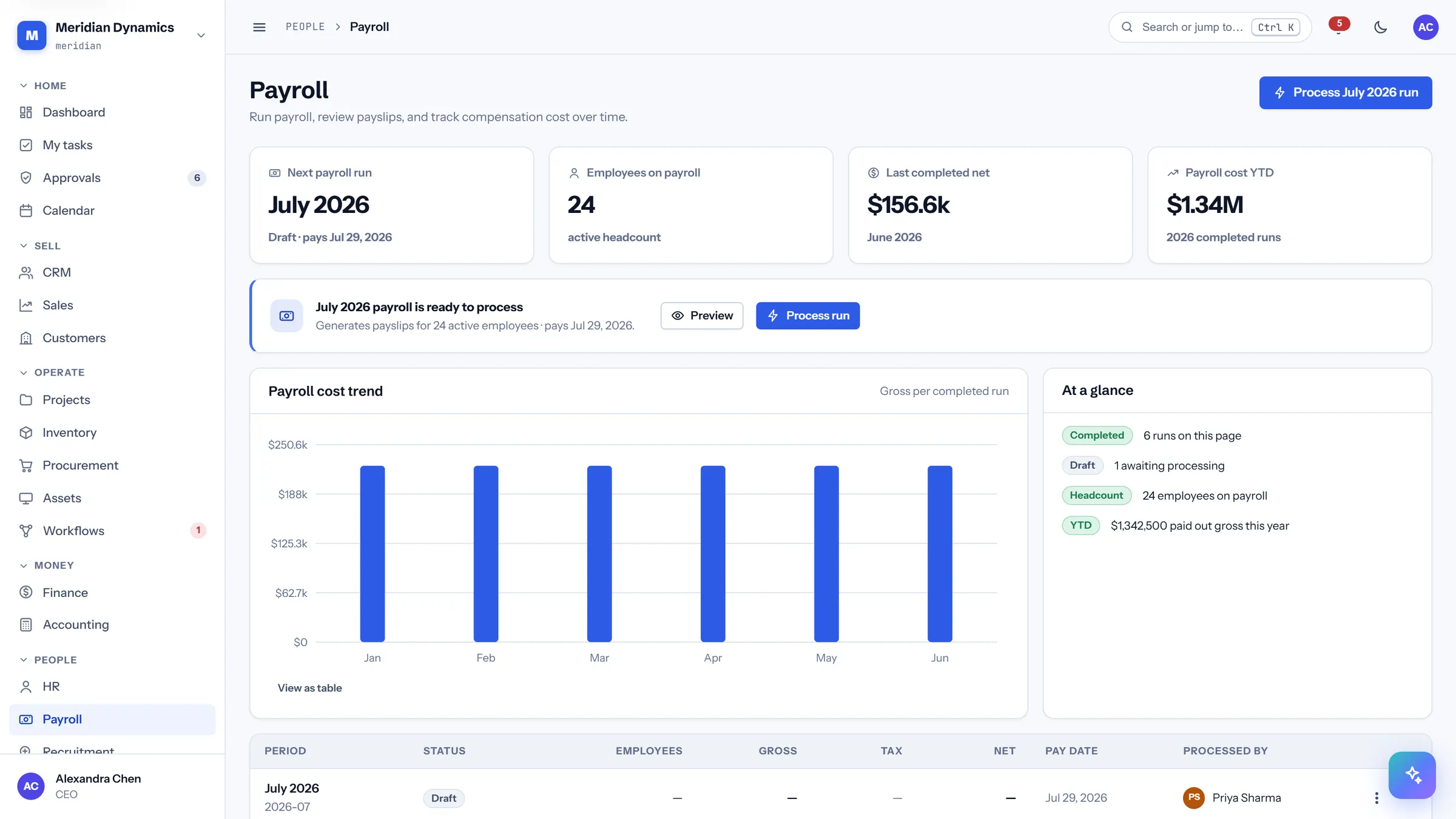Click the Completed status pill

tap(1097, 435)
